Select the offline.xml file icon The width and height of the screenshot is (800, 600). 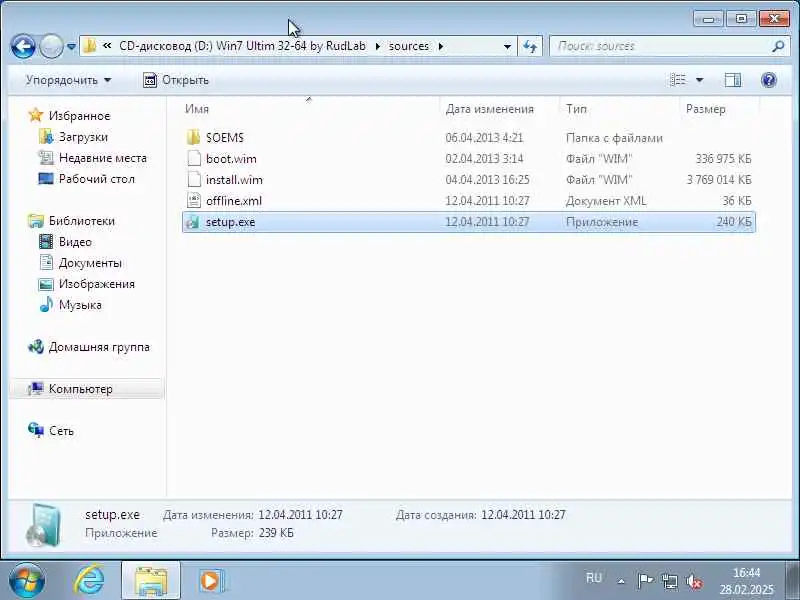[x=193, y=200]
